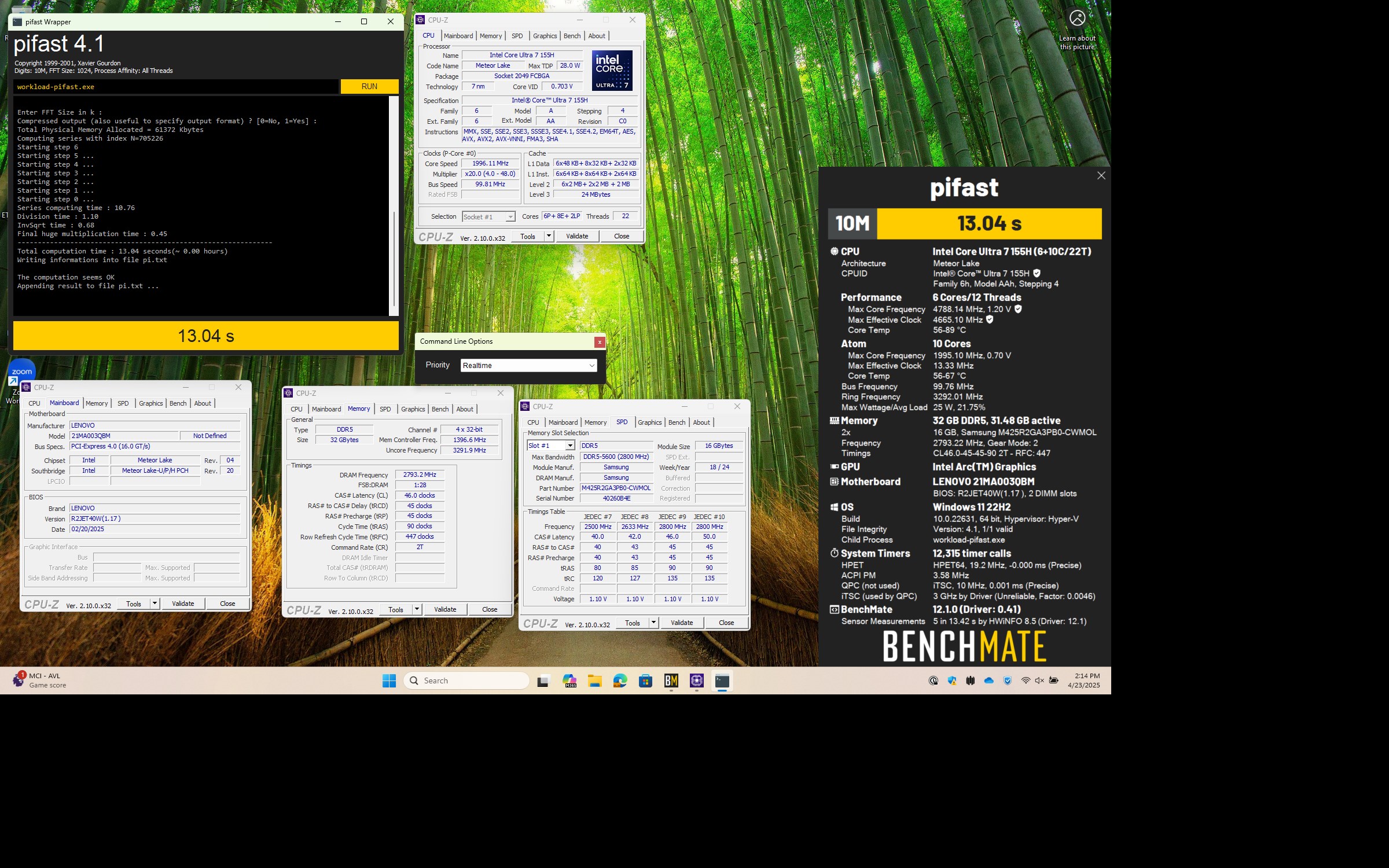Click the Intel Core Ultra 7 logo
This screenshot has height=868, width=1389.
[612, 70]
